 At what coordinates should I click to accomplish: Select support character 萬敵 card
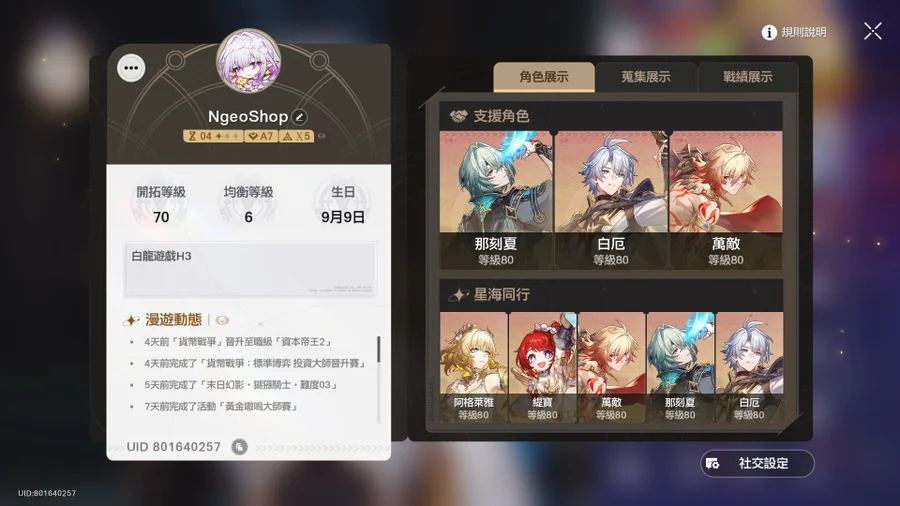[x=726, y=200]
